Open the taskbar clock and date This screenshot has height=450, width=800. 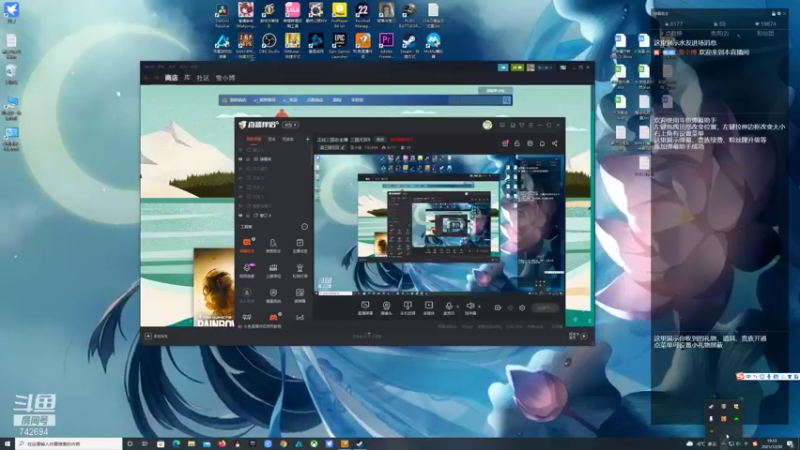coord(772,444)
